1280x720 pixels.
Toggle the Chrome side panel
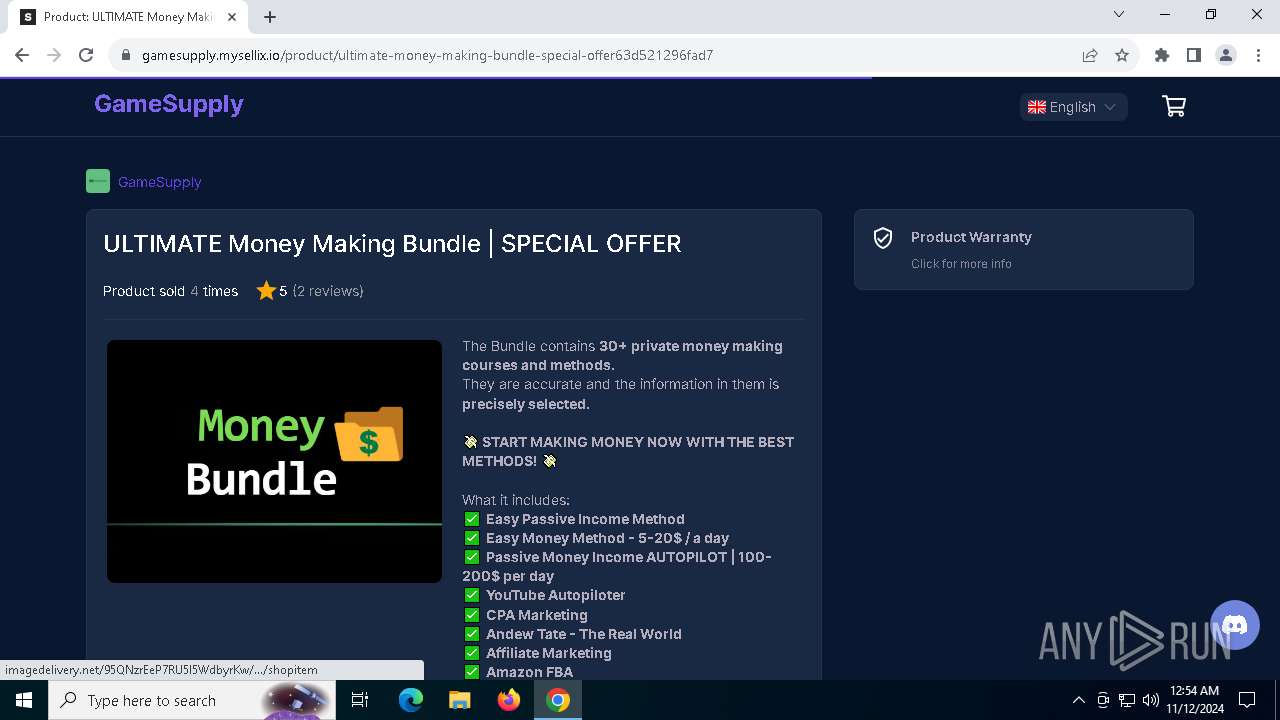click(x=1194, y=55)
